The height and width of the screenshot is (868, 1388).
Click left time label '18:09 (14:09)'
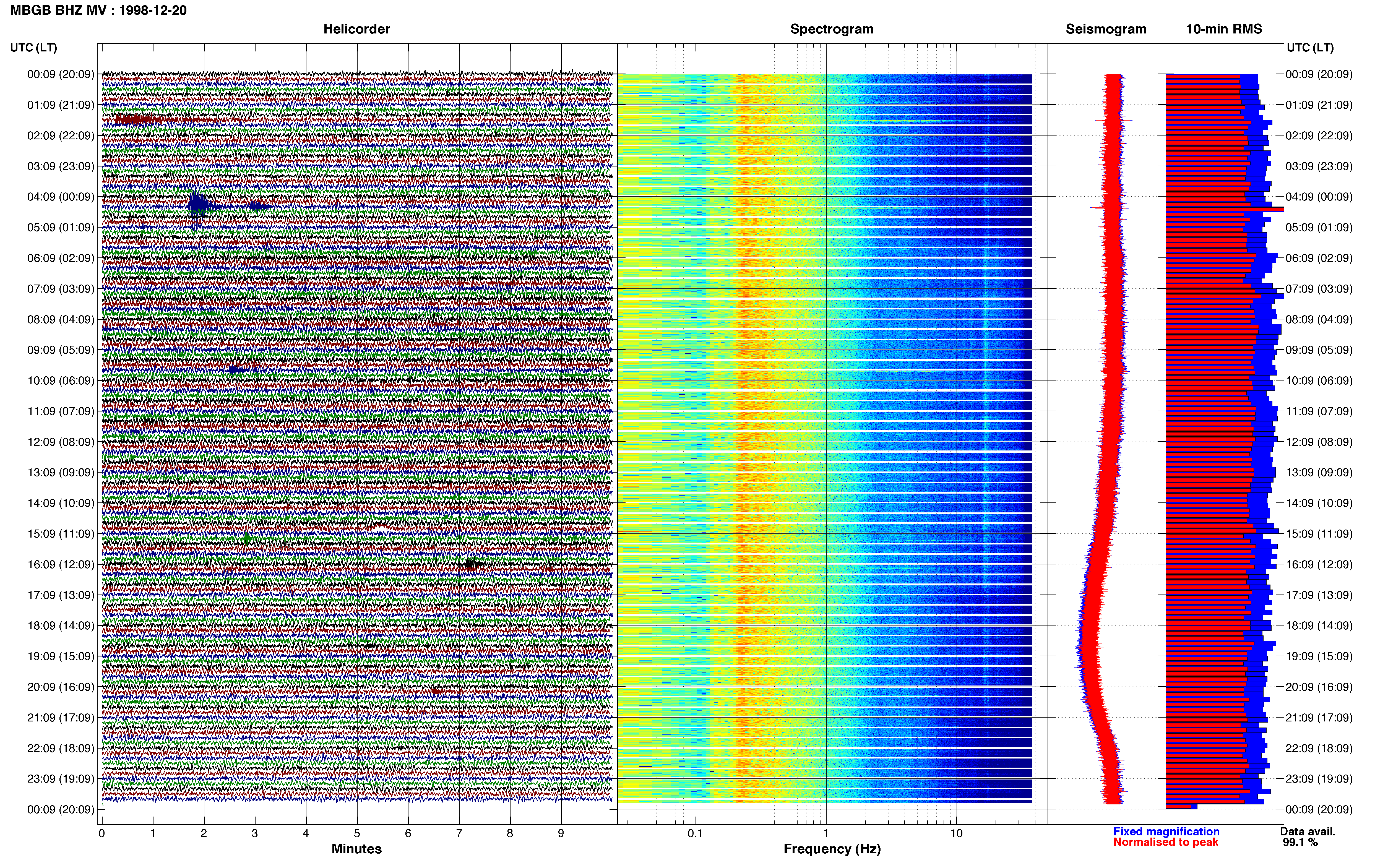[61, 625]
